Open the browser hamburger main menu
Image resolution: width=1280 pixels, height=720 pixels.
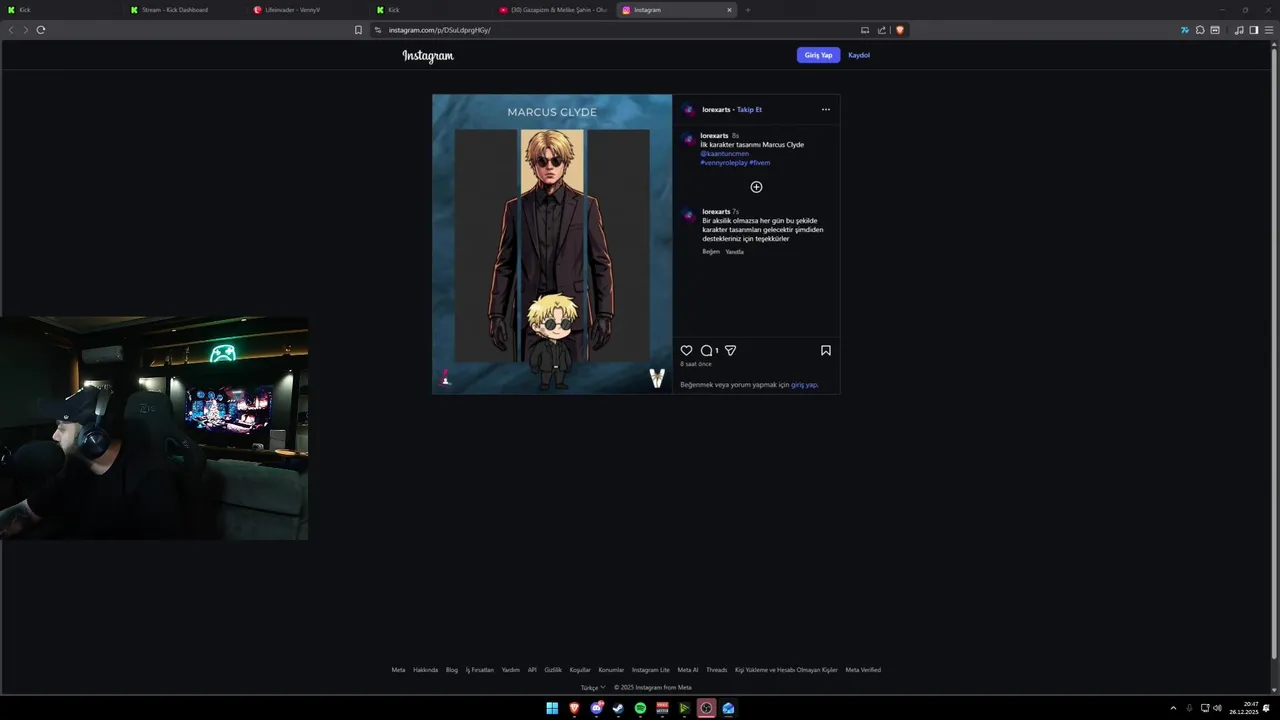(1269, 30)
